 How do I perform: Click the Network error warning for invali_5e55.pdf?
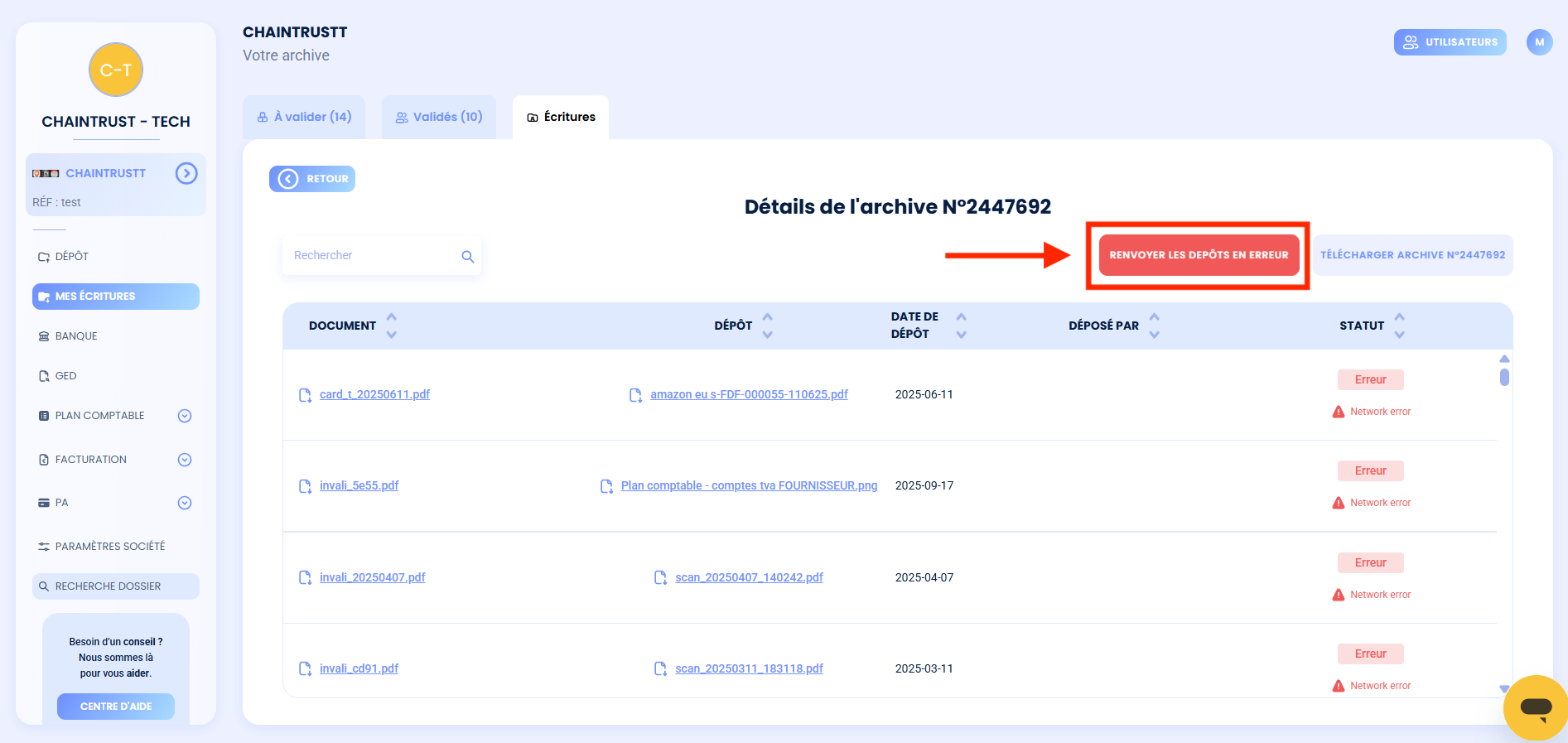point(1371,503)
